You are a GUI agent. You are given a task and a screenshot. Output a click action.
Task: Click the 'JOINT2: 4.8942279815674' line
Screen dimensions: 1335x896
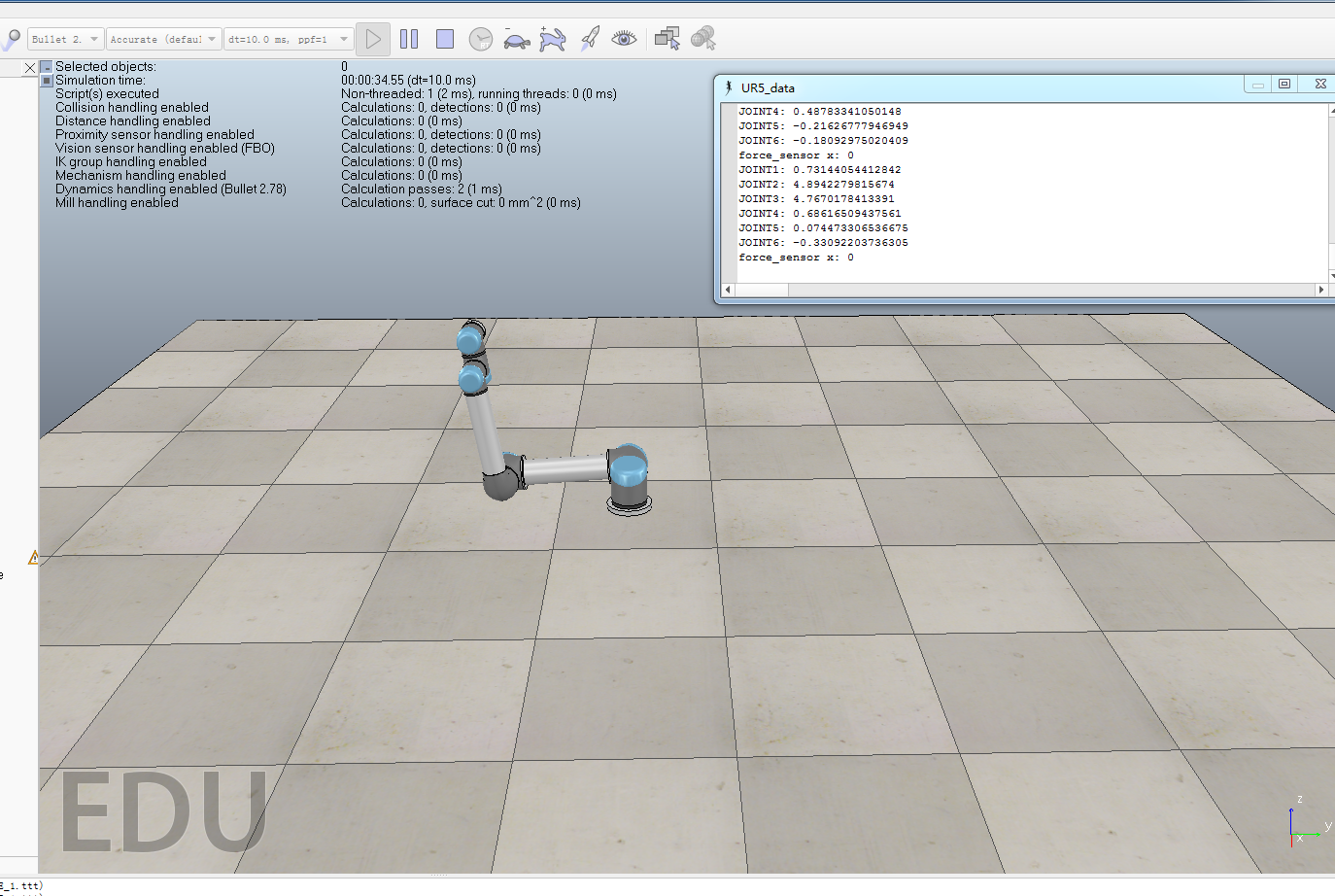(x=816, y=185)
